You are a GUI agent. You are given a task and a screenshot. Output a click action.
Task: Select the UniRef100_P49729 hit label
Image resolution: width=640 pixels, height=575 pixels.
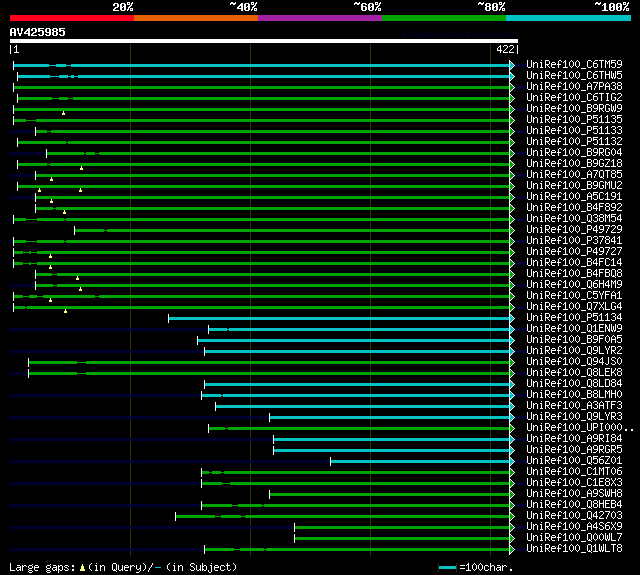pos(574,229)
